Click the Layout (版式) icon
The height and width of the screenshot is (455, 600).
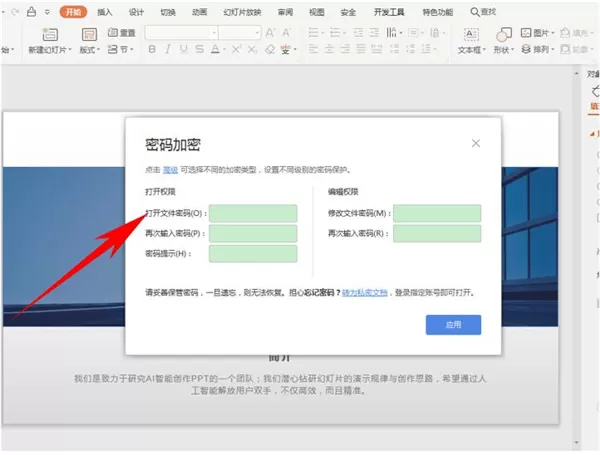click(x=89, y=34)
